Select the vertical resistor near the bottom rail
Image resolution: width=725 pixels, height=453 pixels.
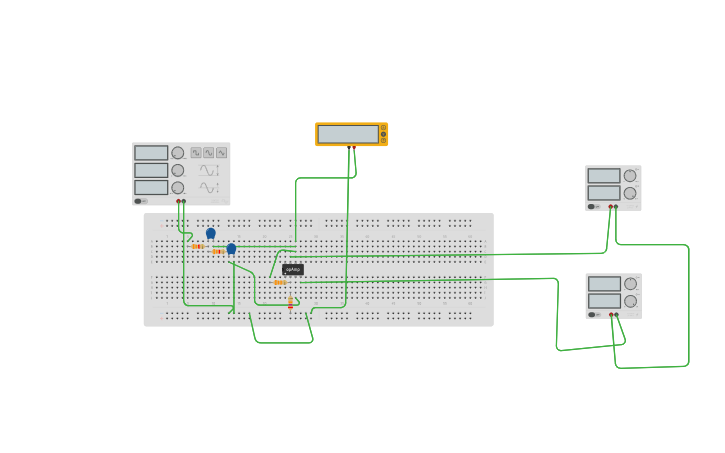290,303
